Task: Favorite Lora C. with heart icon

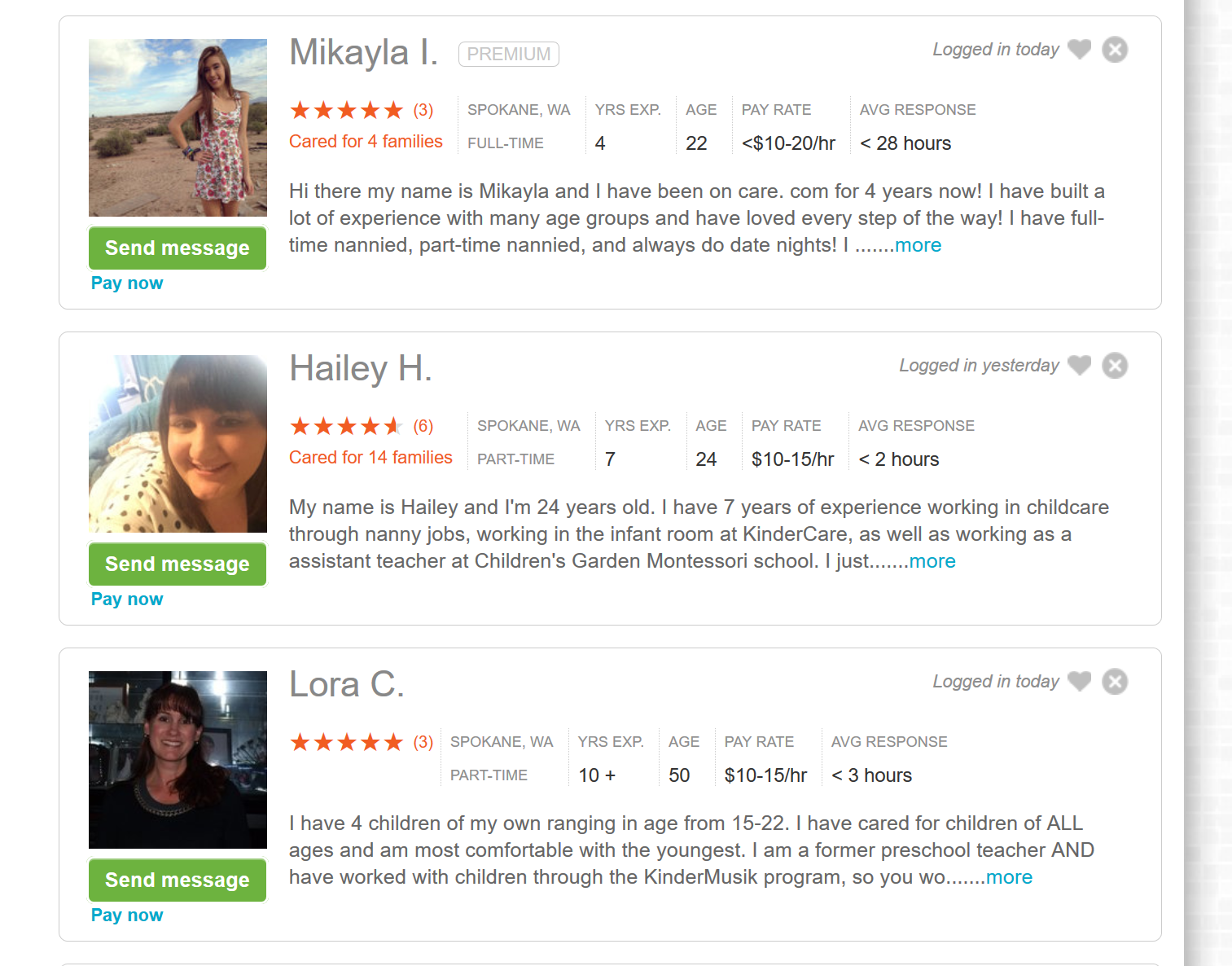Action: (1079, 682)
